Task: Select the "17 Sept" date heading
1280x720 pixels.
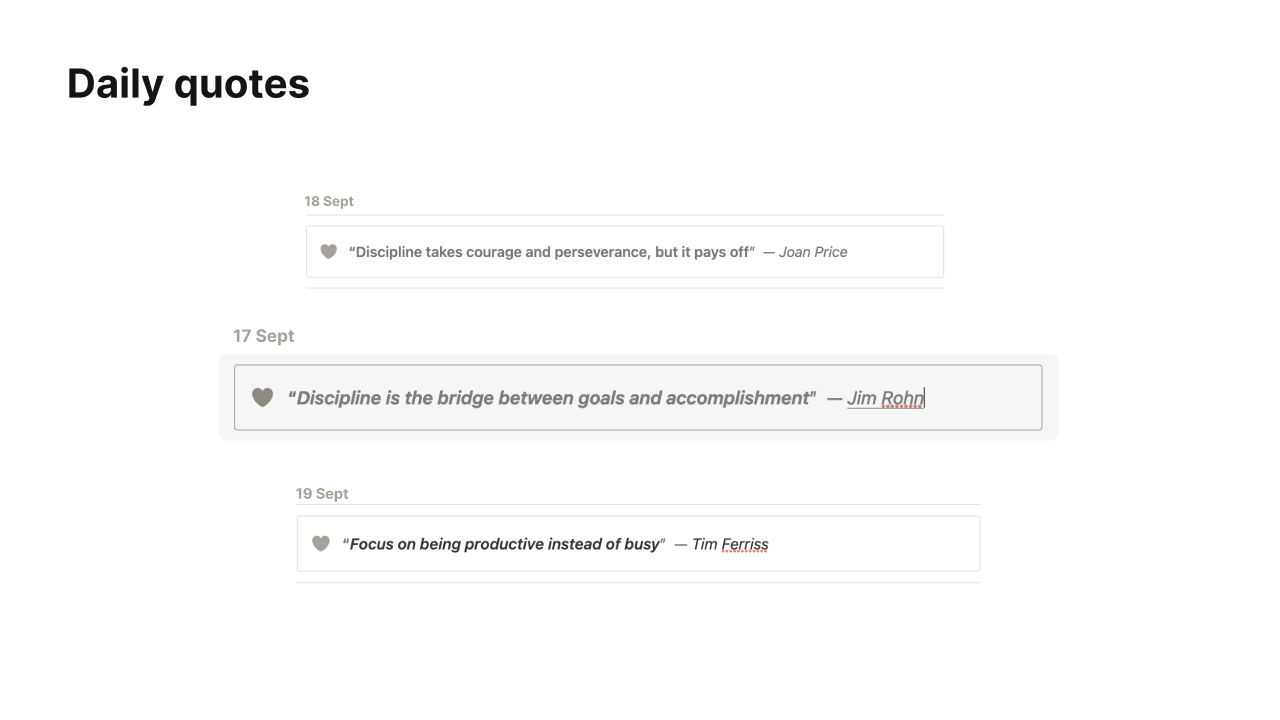Action: [x=263, y=336]
